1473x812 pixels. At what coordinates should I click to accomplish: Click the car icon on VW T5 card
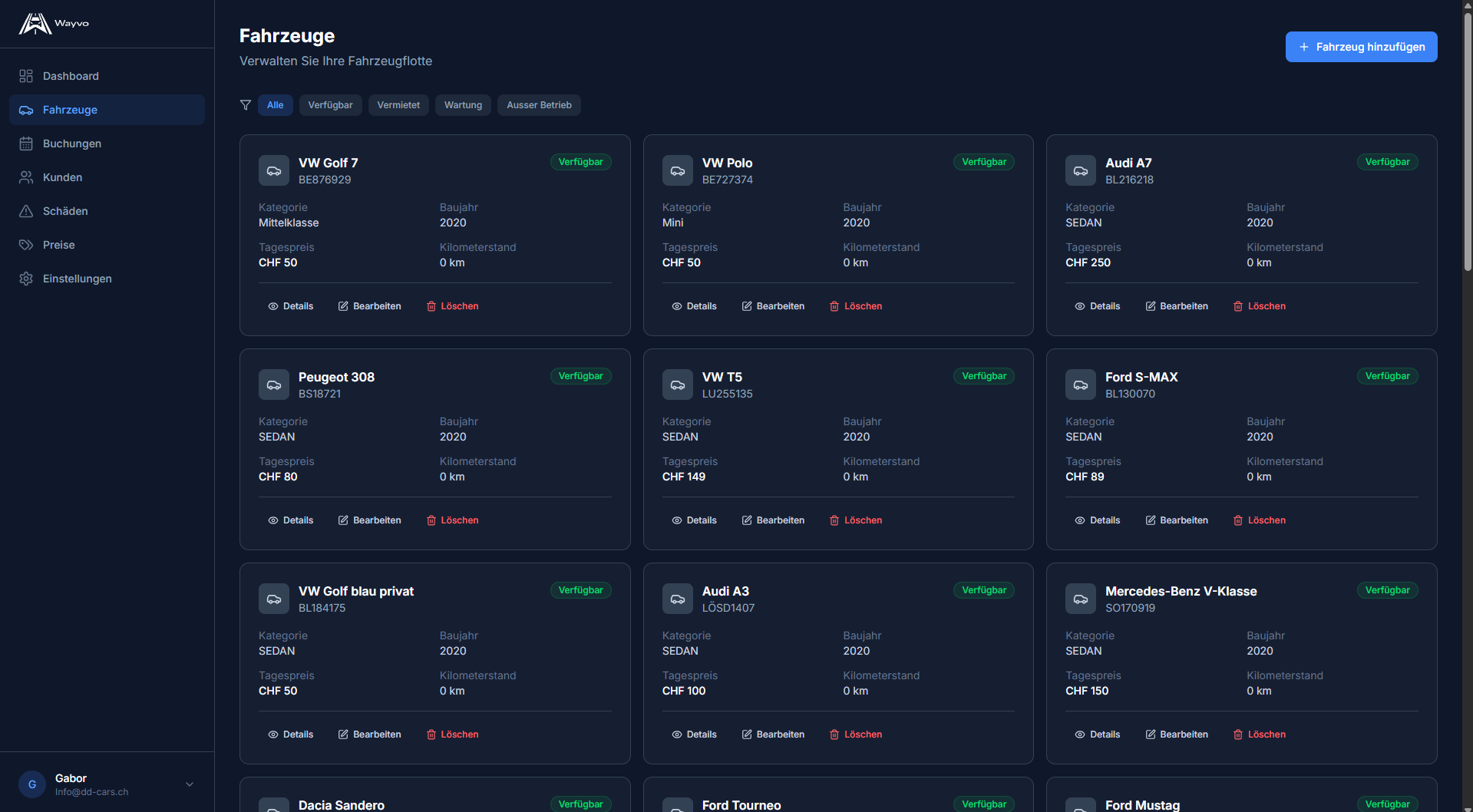click(677, 385)
